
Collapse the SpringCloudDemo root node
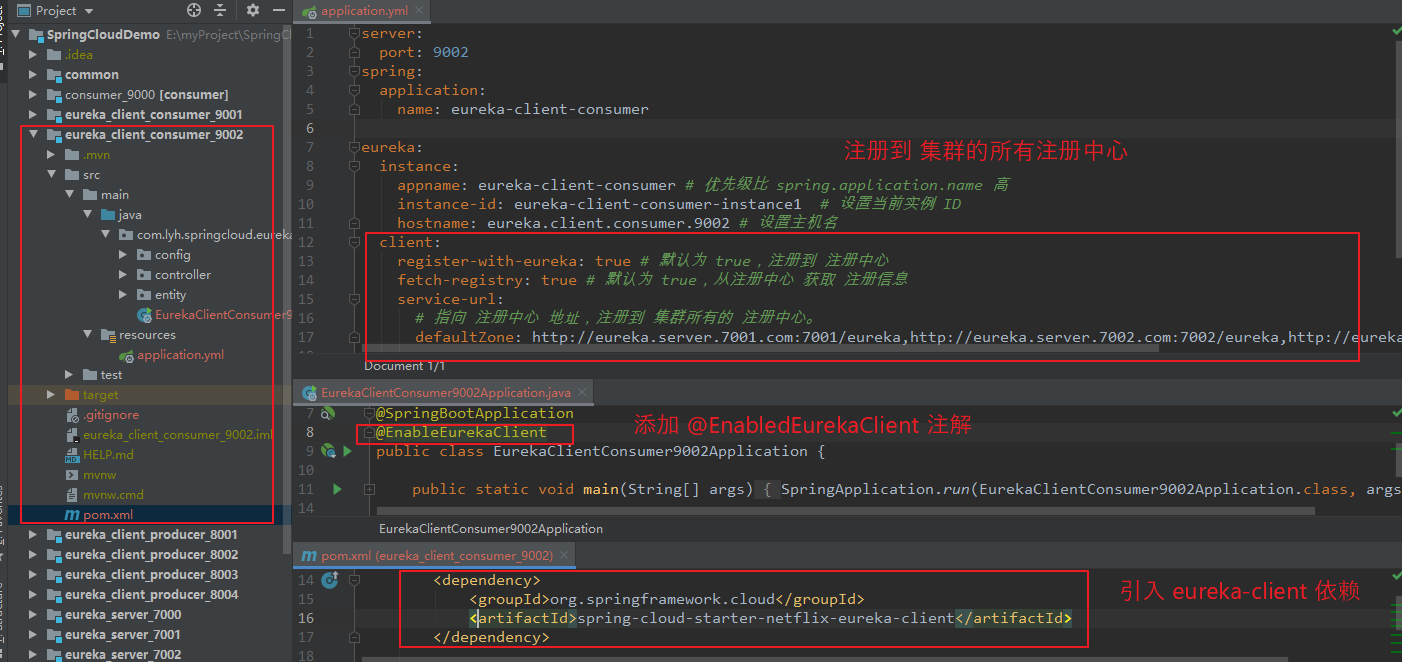15,35
